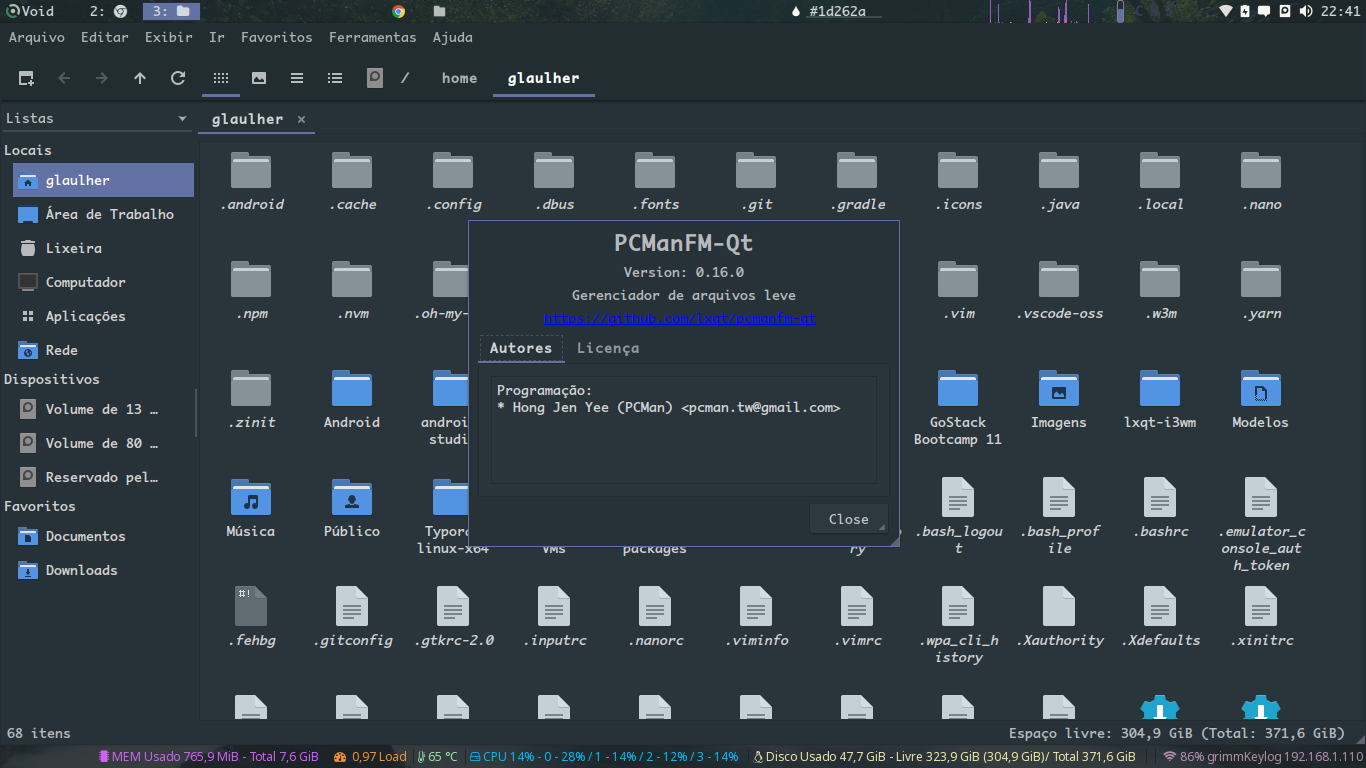Viewport: 1366px width, 768px height.
Task: Switch to compact list view
Action: 297,78
